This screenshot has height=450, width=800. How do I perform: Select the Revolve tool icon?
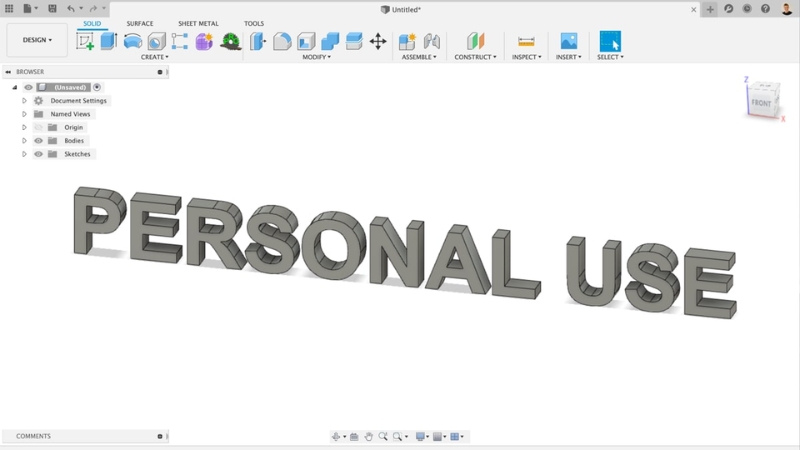[132, 41]
